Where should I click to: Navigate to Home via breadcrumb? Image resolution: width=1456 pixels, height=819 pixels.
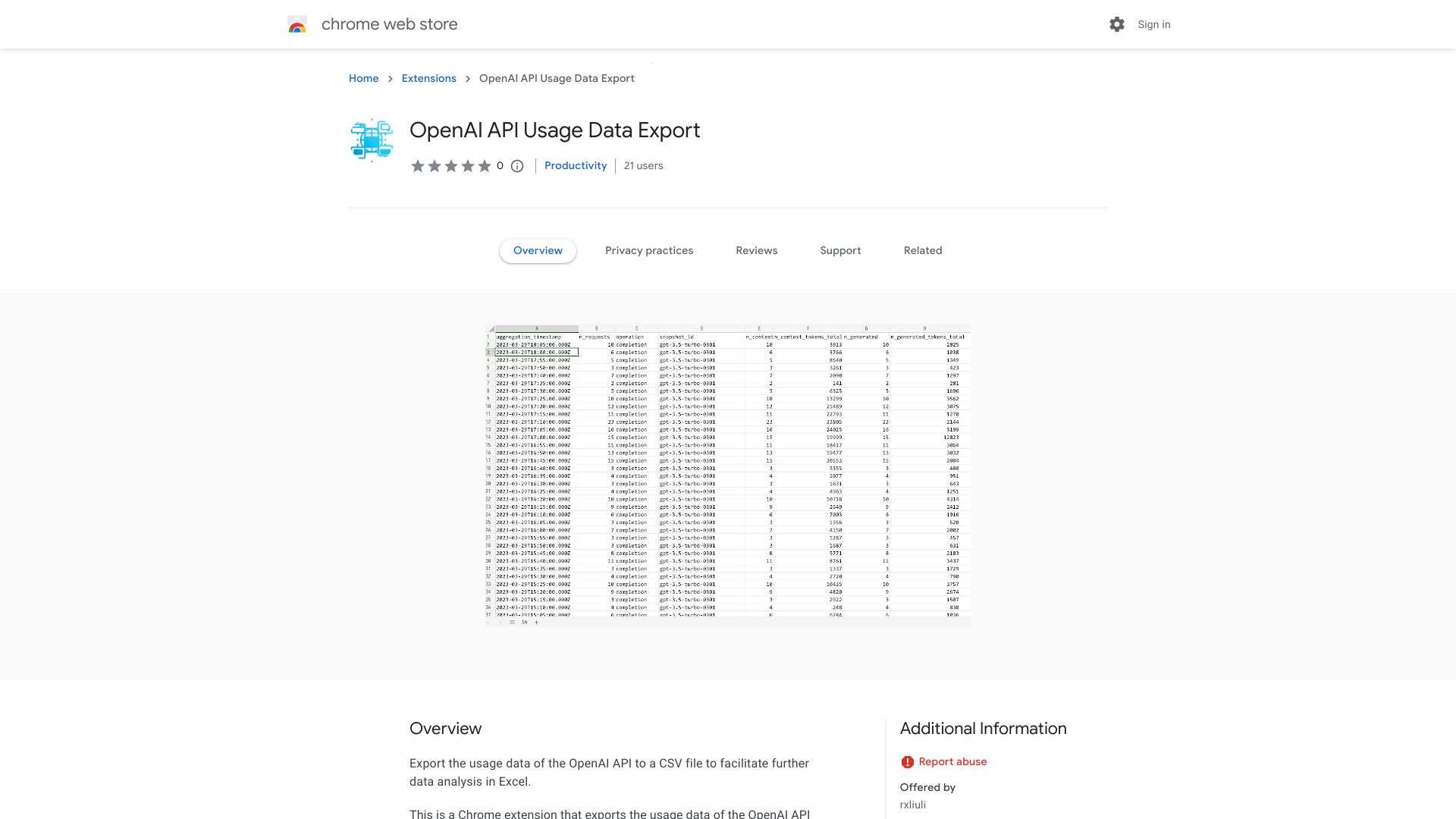(363, 78)
